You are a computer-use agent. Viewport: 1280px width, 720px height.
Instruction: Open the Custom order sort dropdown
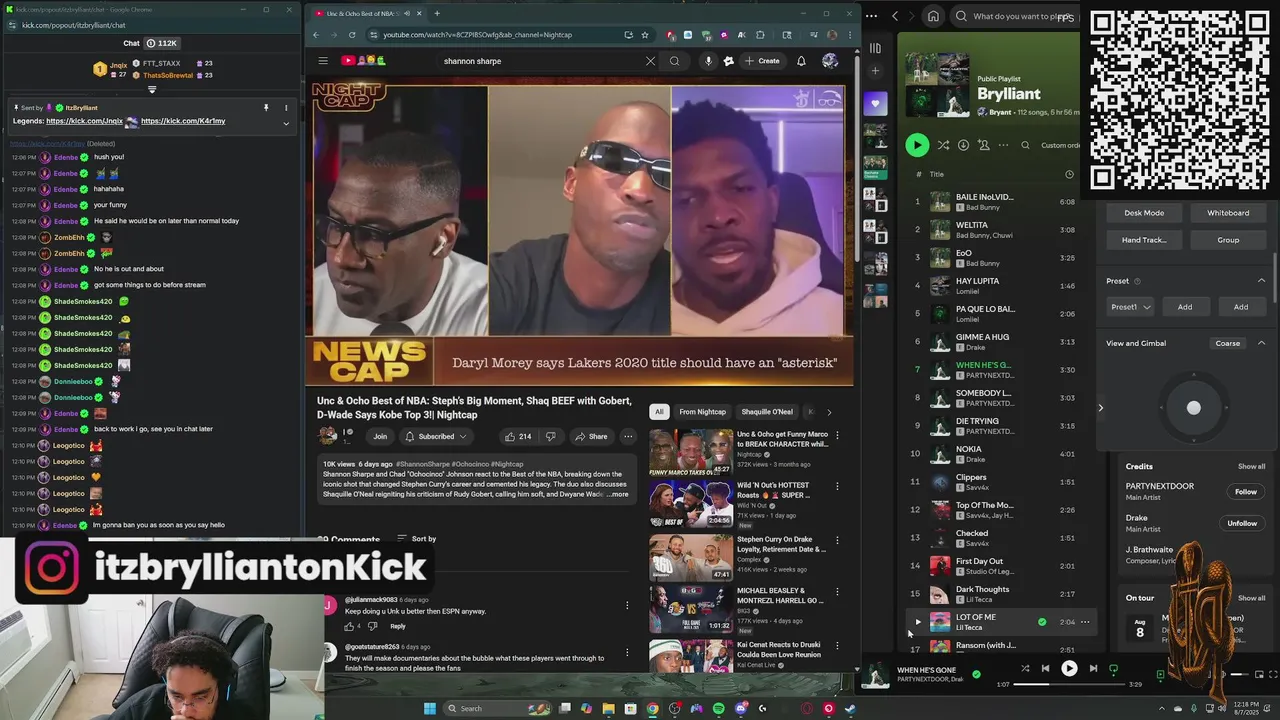click(x=1060, y=145)
